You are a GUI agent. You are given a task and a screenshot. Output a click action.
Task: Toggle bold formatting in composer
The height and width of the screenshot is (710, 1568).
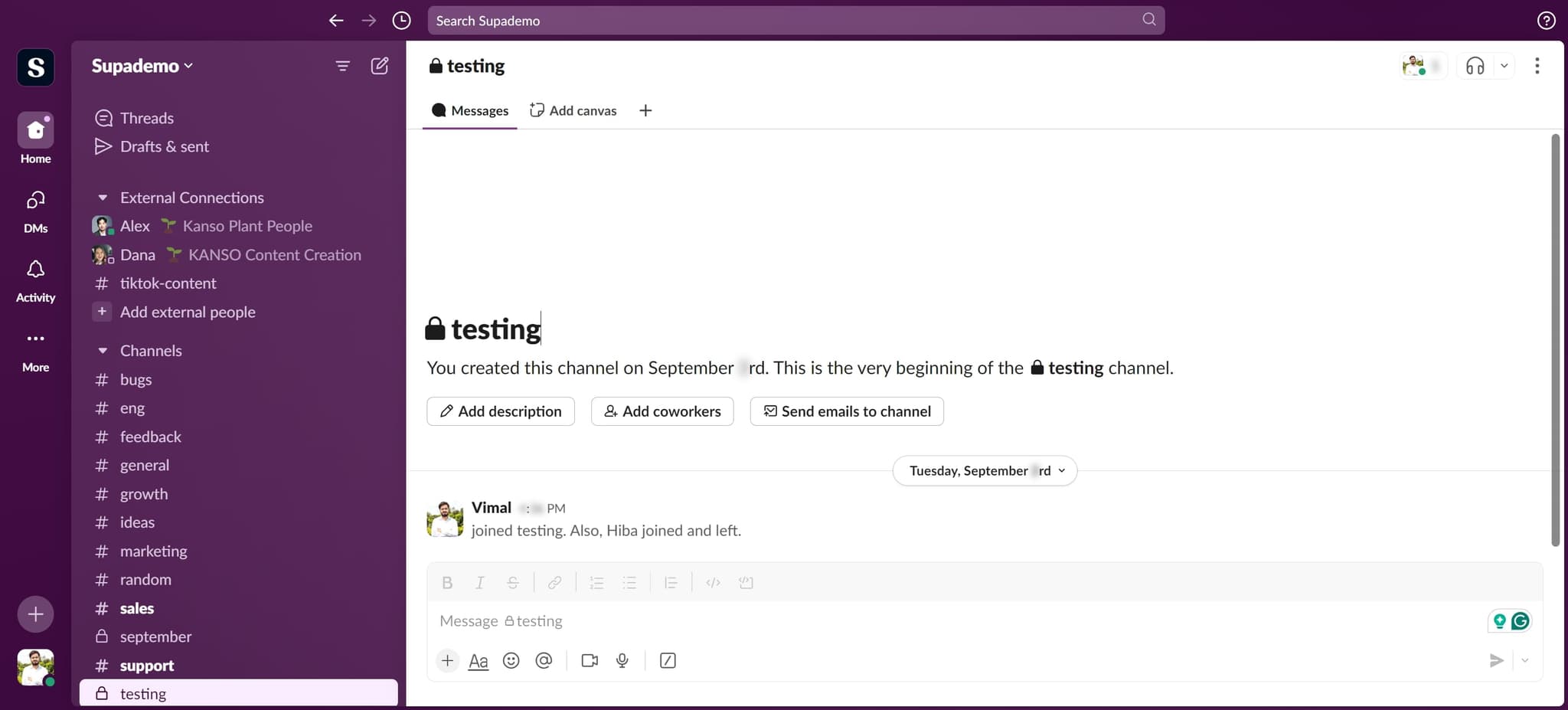447,583
